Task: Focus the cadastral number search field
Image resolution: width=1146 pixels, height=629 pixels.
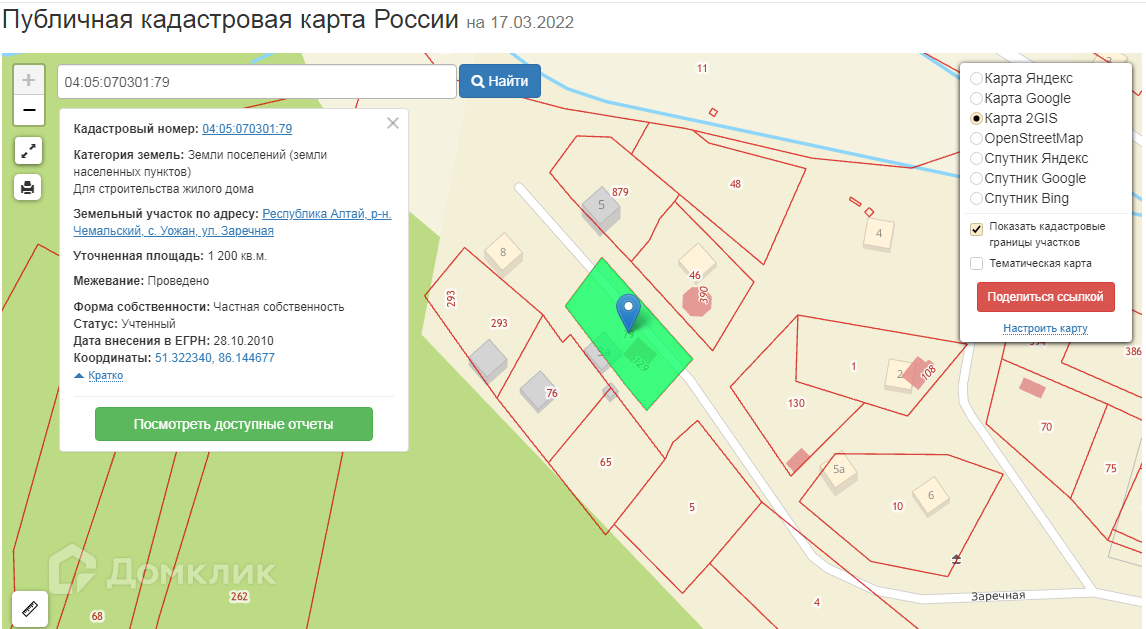Action: (x=257, y=82)
